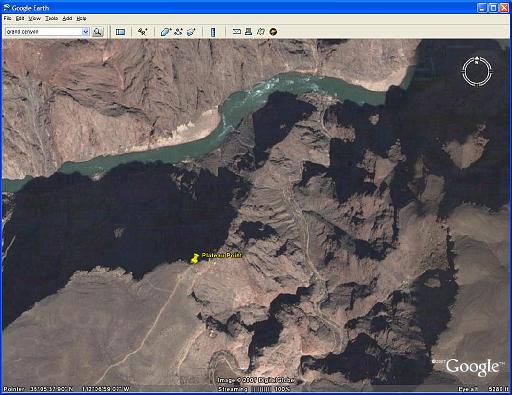Viewport: 512px width, 395px height.
Task: Select the Add Placemark tool
Action: [143, 32]
